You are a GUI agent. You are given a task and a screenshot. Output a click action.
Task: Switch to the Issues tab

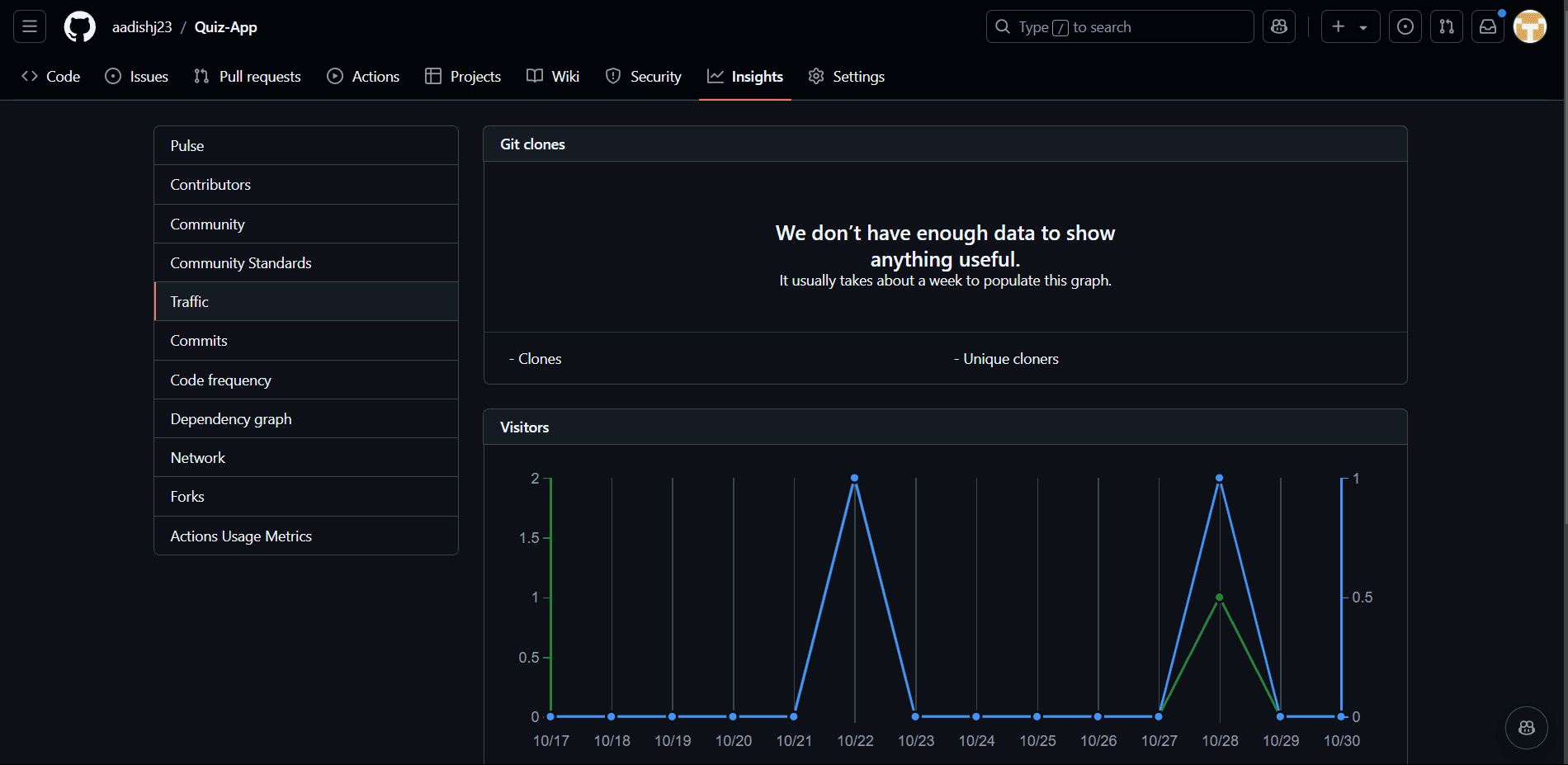point(137,76)
